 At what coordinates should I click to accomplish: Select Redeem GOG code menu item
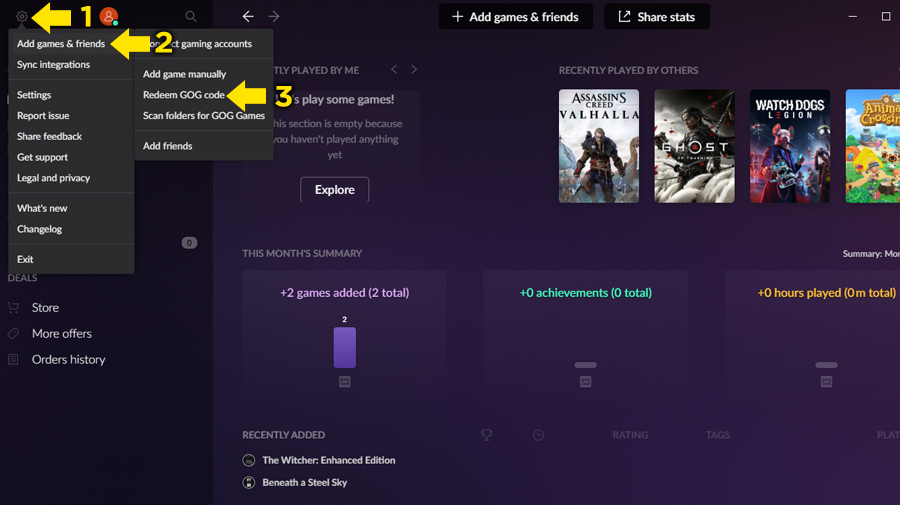(183, 95)
